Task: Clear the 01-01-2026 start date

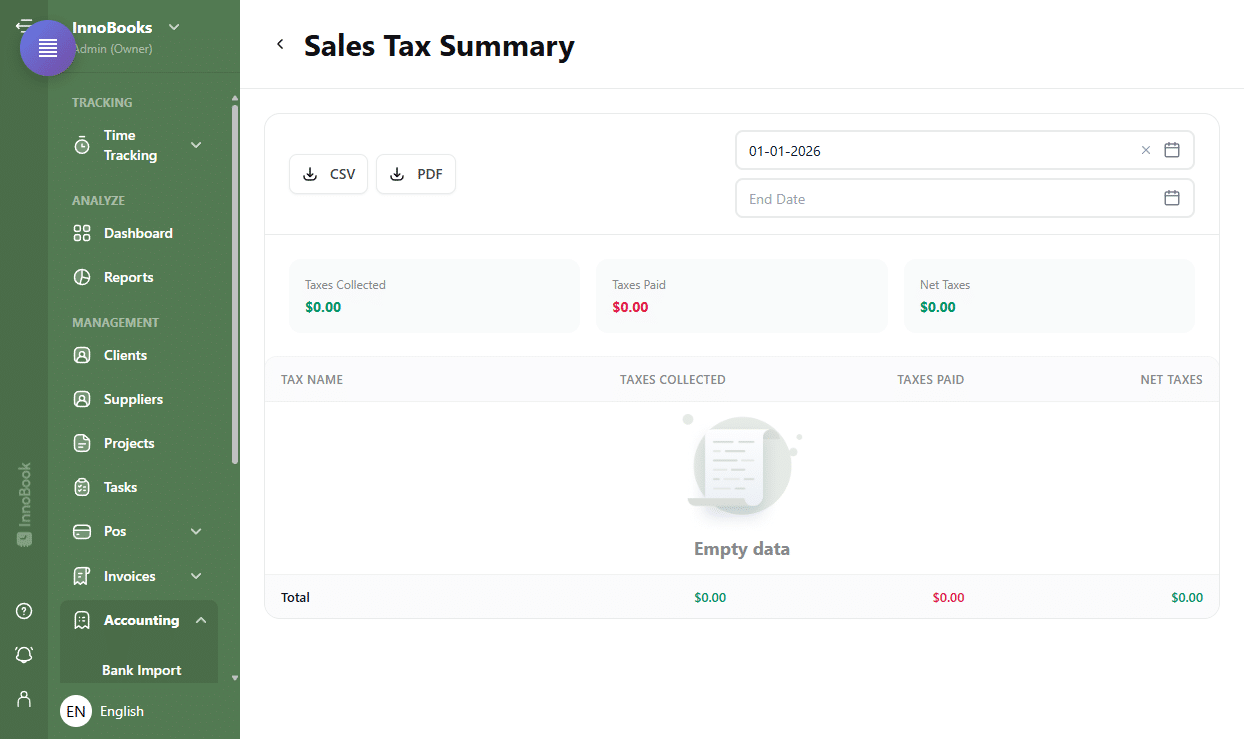Action: click(1146, 151)
